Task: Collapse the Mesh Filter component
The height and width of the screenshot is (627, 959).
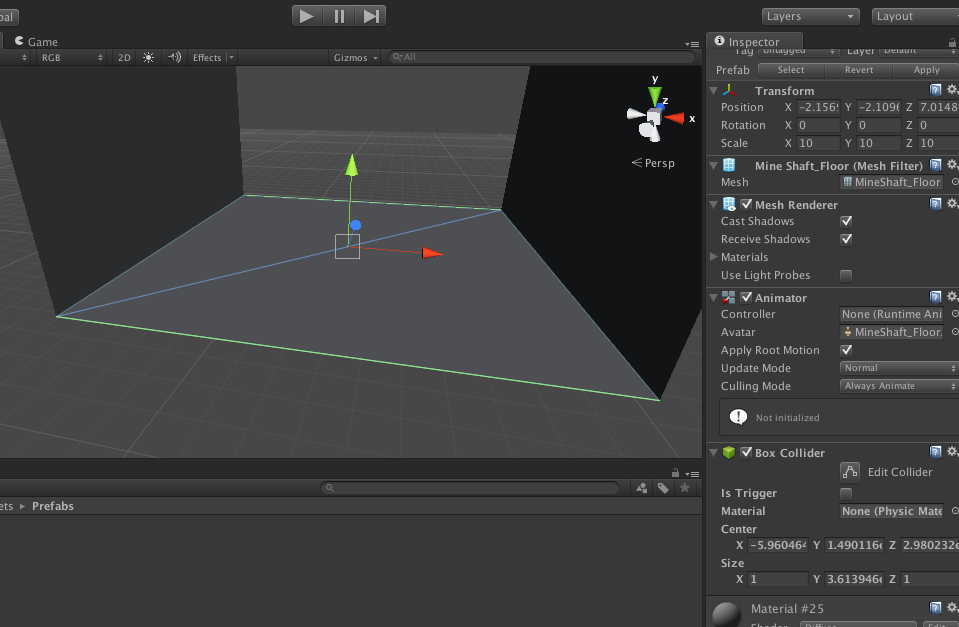Action: point(713,165)
